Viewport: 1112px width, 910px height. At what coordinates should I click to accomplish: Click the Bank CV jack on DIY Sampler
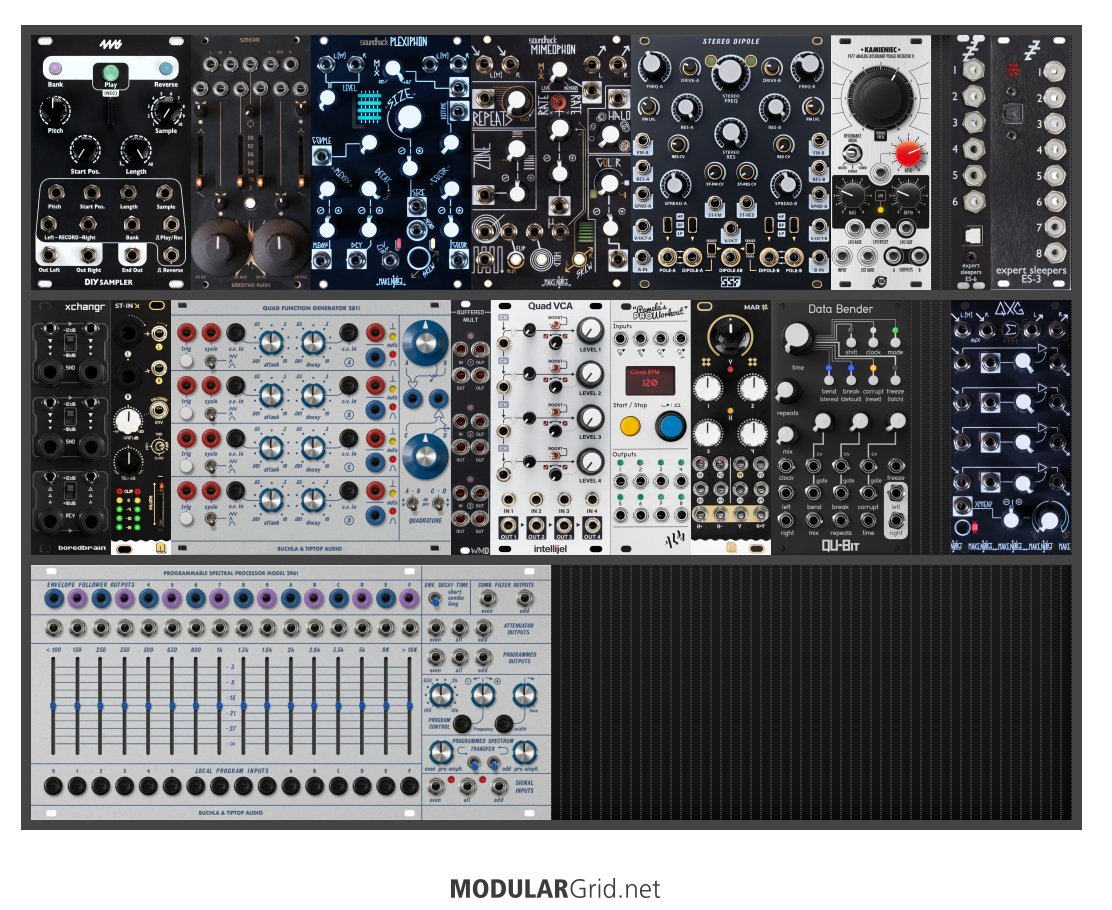tap(131, 225)
